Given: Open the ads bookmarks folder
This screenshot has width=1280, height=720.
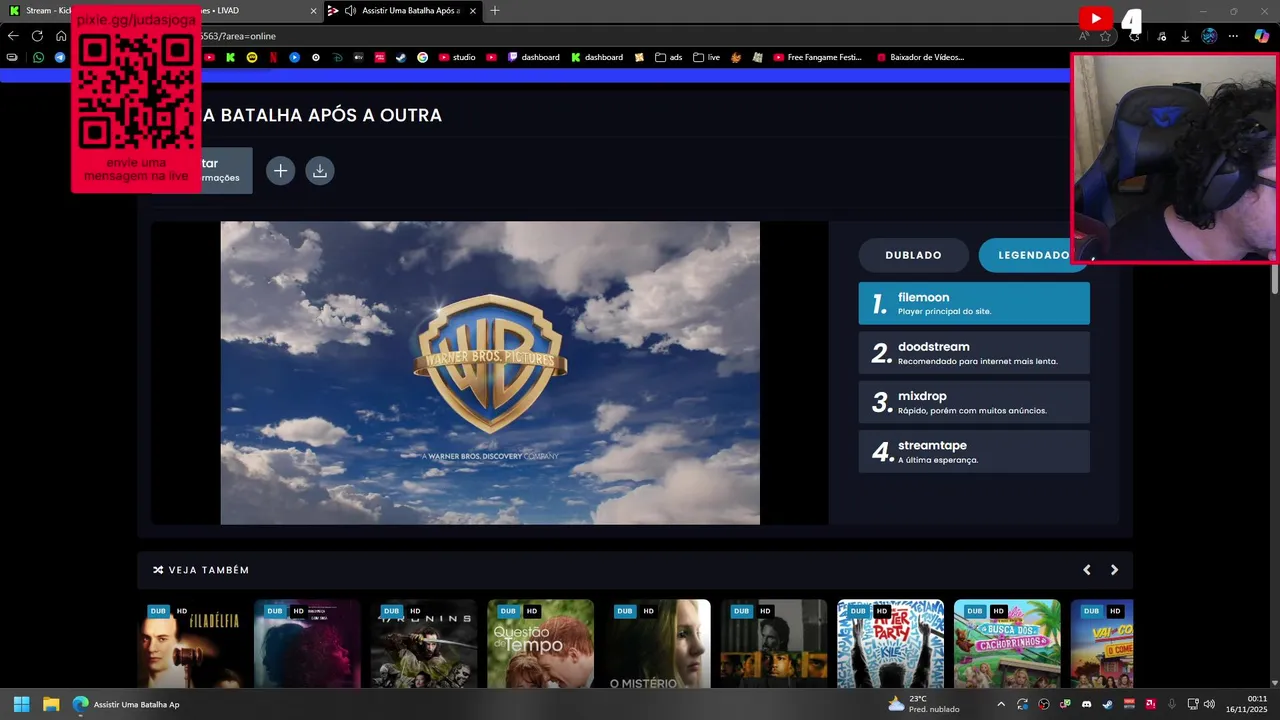Looking at the screenshot, I should 669,57.
